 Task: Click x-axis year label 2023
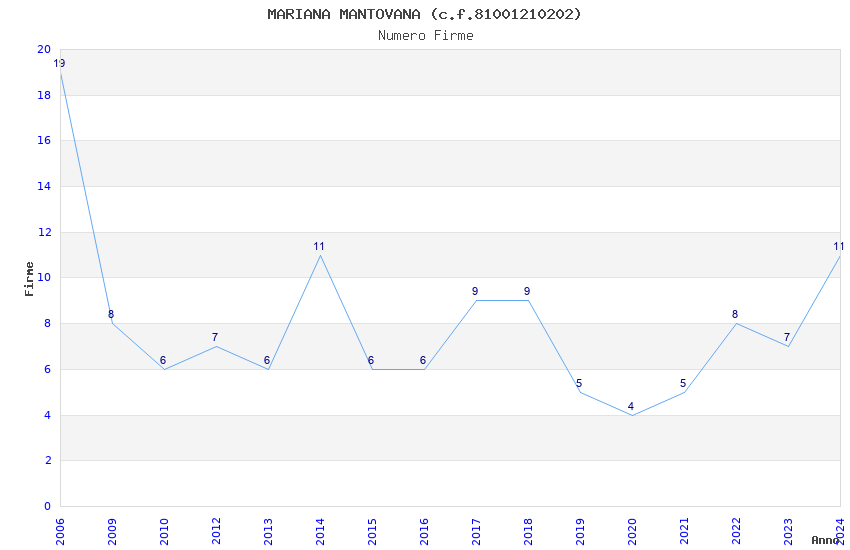(x=789, y=531)
